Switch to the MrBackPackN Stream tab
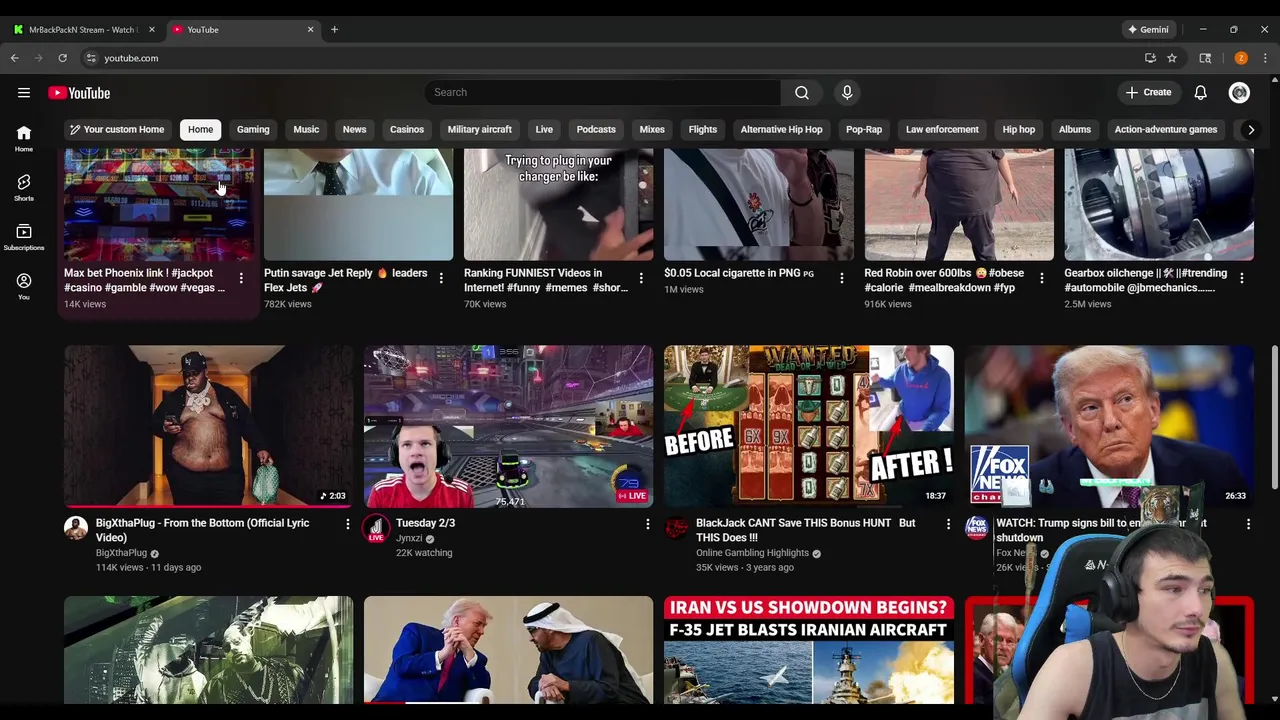The height and width of the screenshot is (720, 1280). tap(82, 29)
